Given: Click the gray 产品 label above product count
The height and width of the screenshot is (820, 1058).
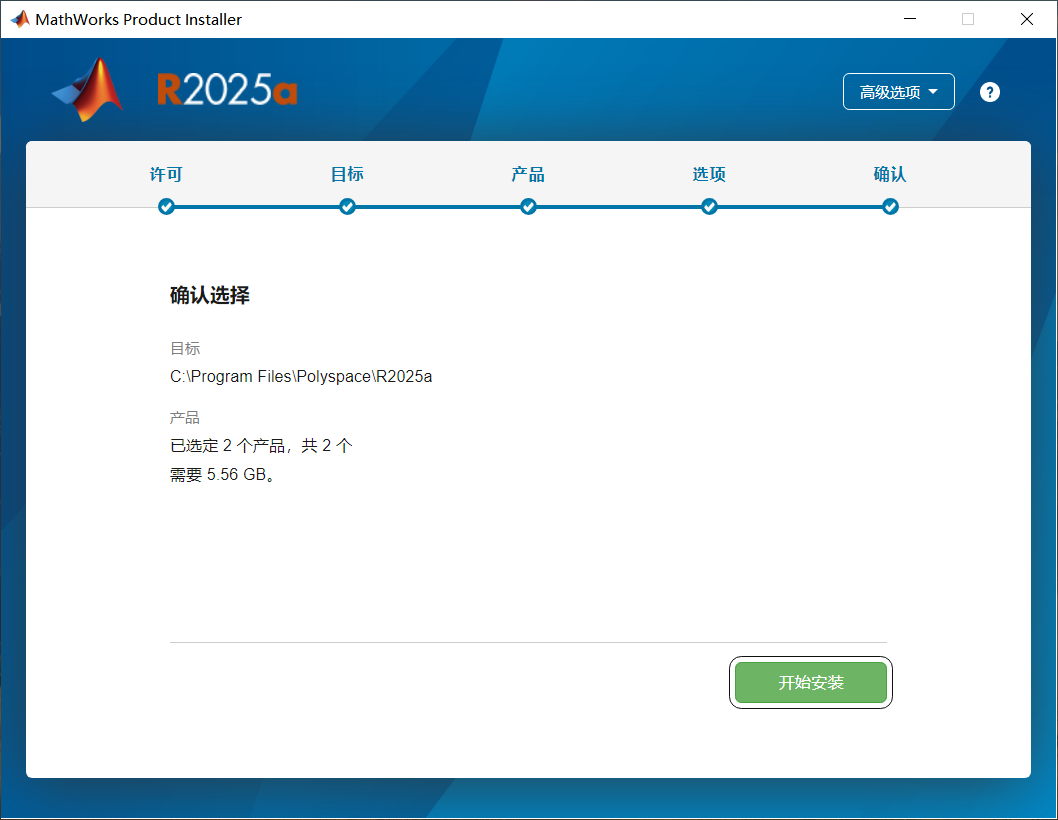Looking at the screenshot, I should (185, 418).
